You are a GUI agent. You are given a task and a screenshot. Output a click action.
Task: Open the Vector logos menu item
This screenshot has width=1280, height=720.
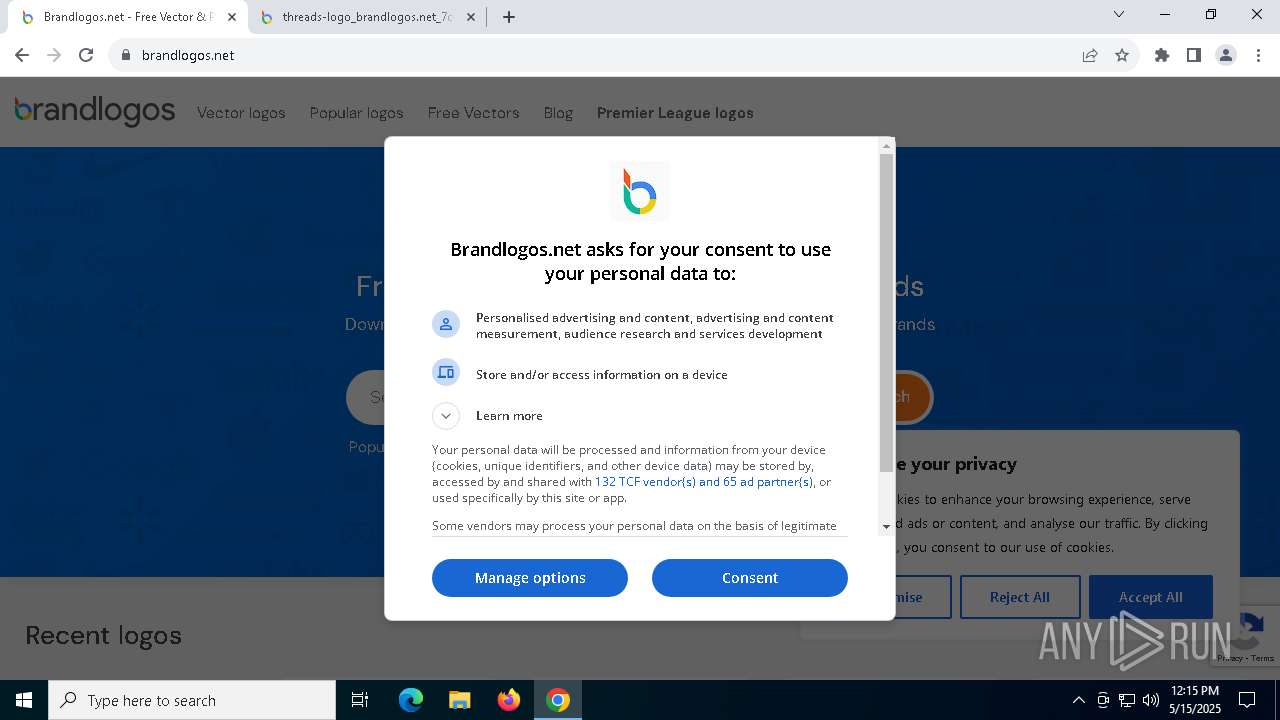[x=241, y=113]
